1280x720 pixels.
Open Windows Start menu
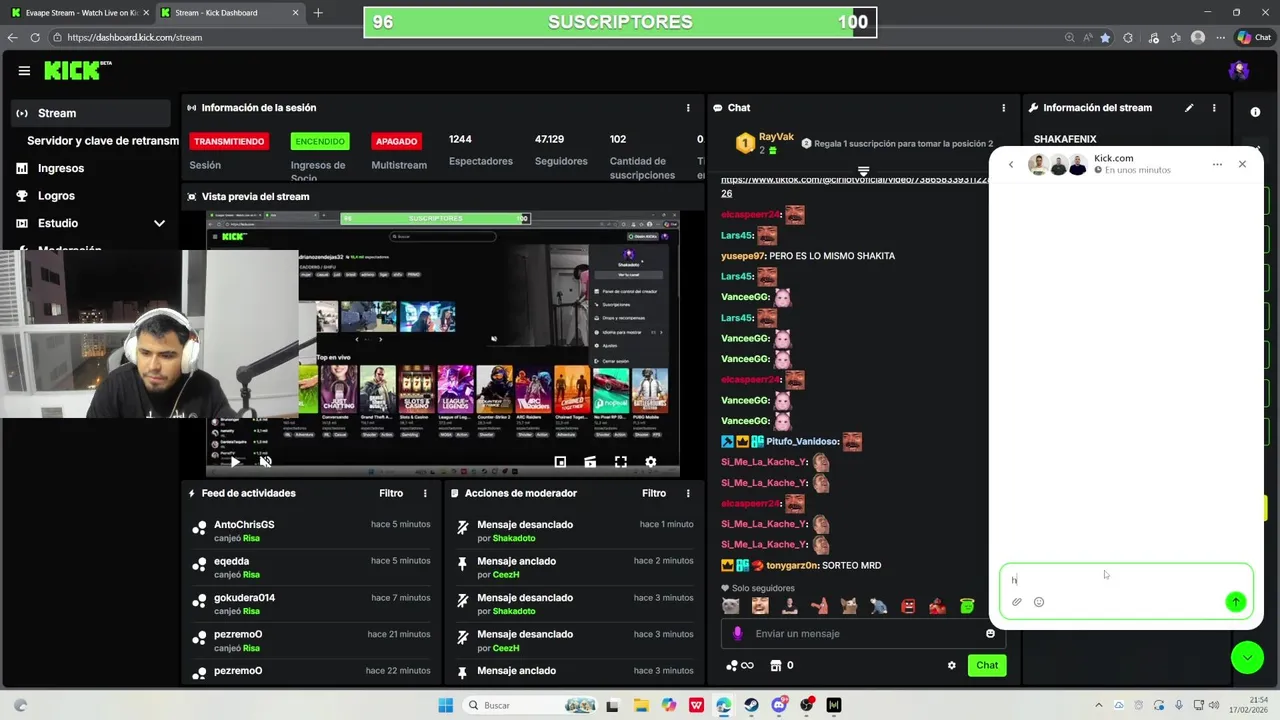(446, 705)
